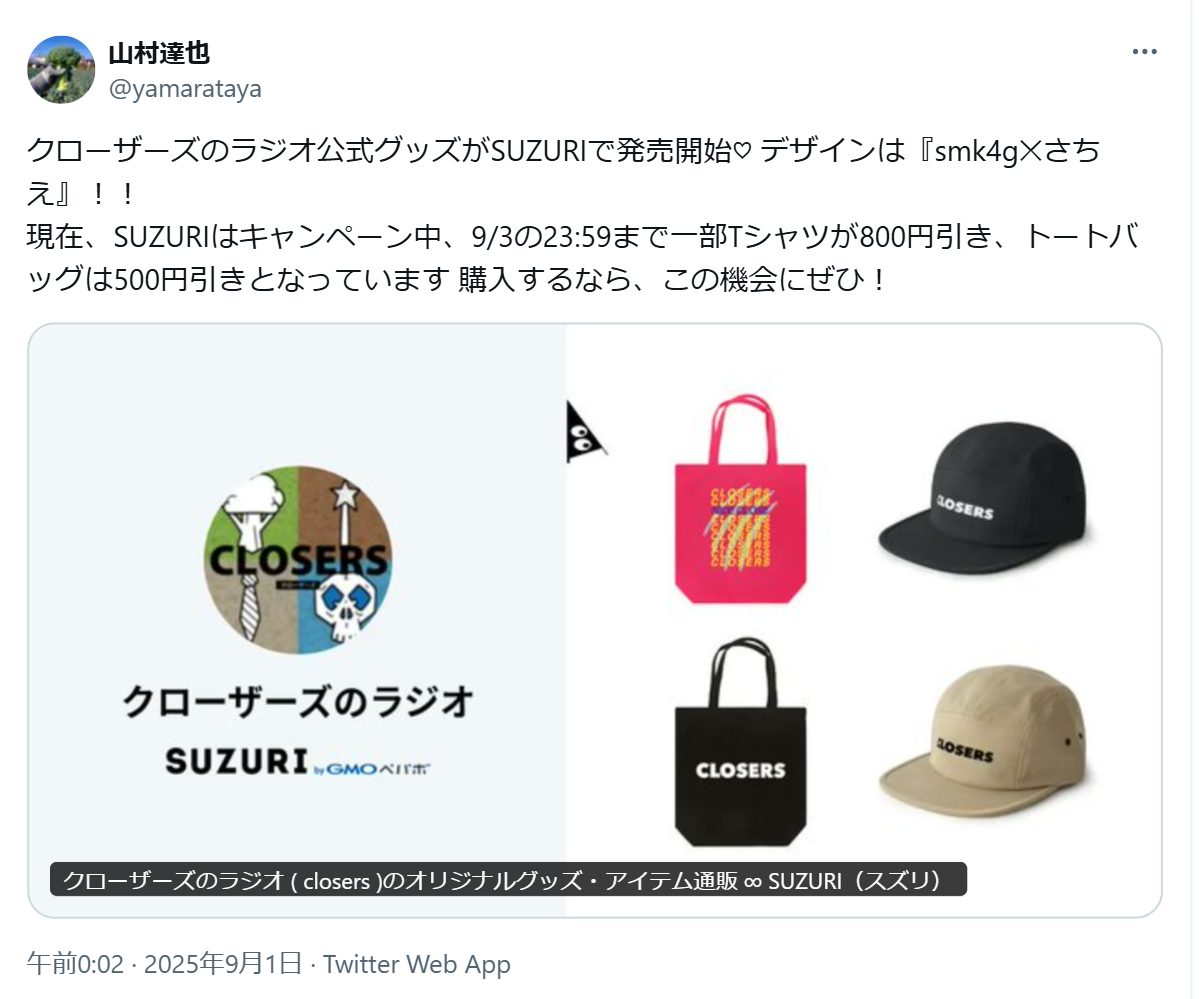Open the link card caption bar
Image resolution: width=1199 pixels, height=999 pixels.
(x=509, y=880)
